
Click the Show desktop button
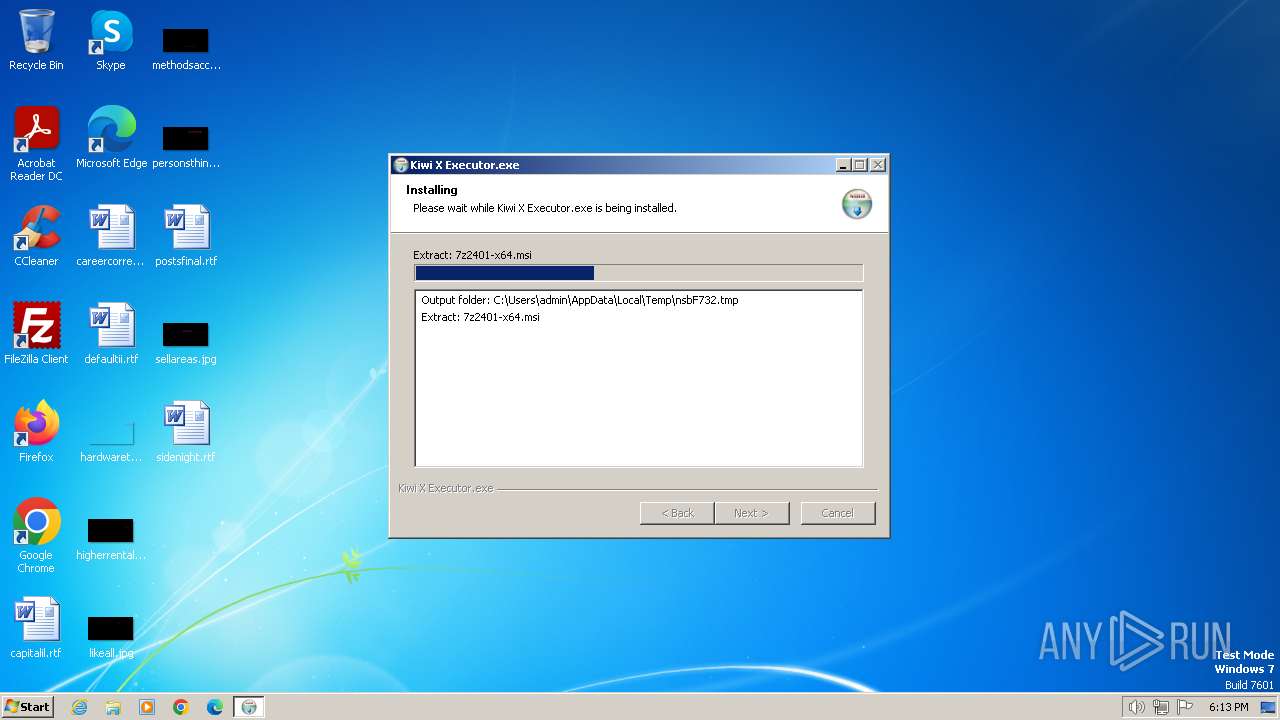point(1268,707)
